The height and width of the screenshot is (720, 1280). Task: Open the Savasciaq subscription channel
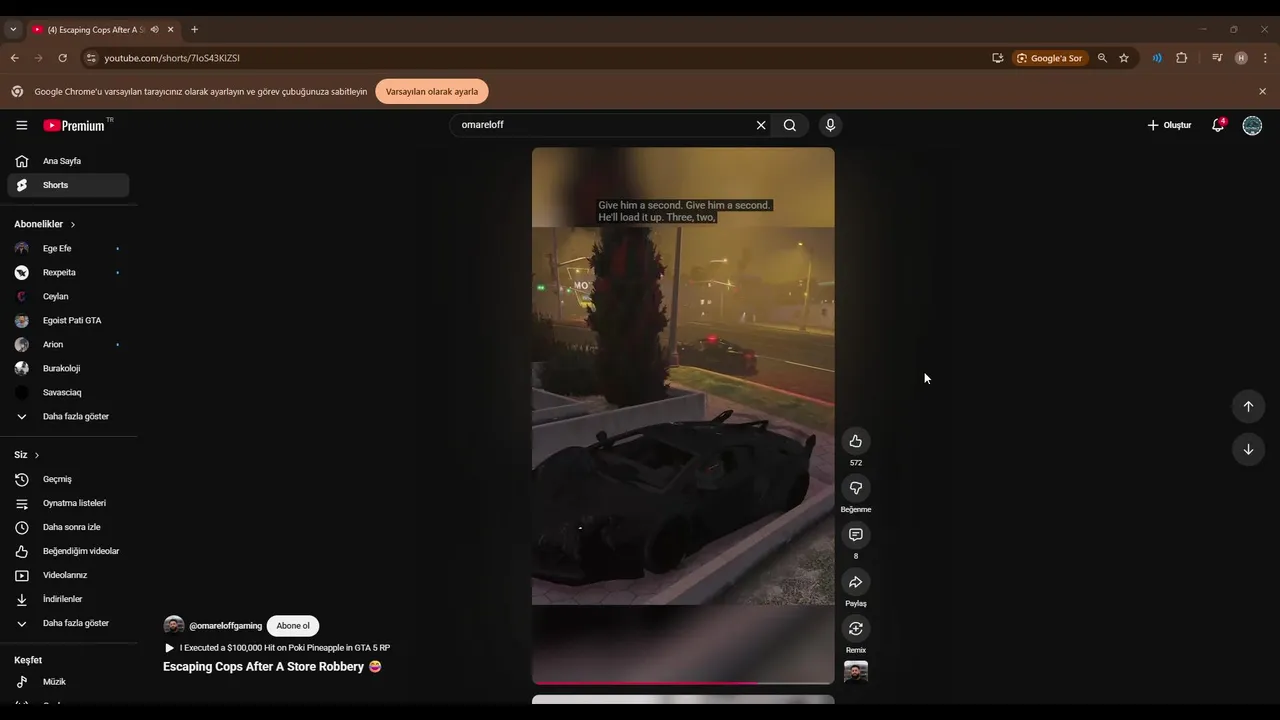pyautogui.click(x=68, y=392)
